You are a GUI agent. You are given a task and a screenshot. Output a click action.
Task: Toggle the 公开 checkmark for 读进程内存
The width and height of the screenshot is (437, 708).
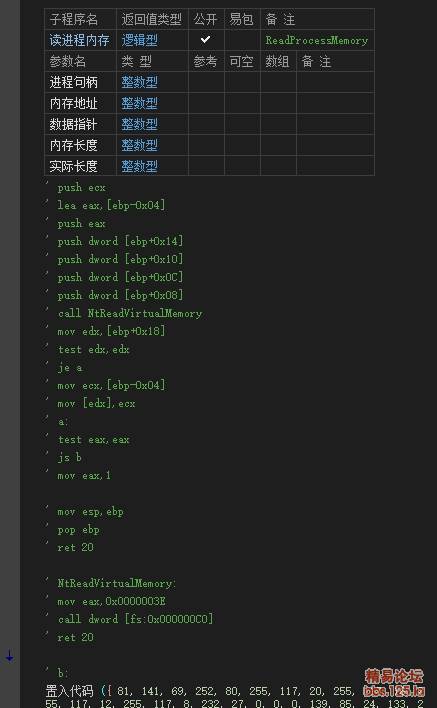click(x=206, y=40)
